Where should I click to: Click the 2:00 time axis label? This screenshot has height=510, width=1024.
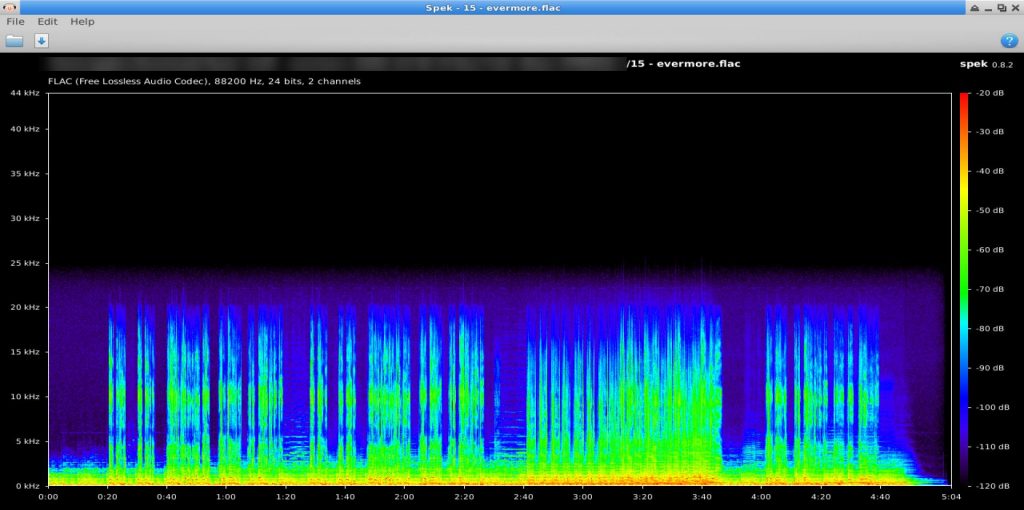(404, 496)
